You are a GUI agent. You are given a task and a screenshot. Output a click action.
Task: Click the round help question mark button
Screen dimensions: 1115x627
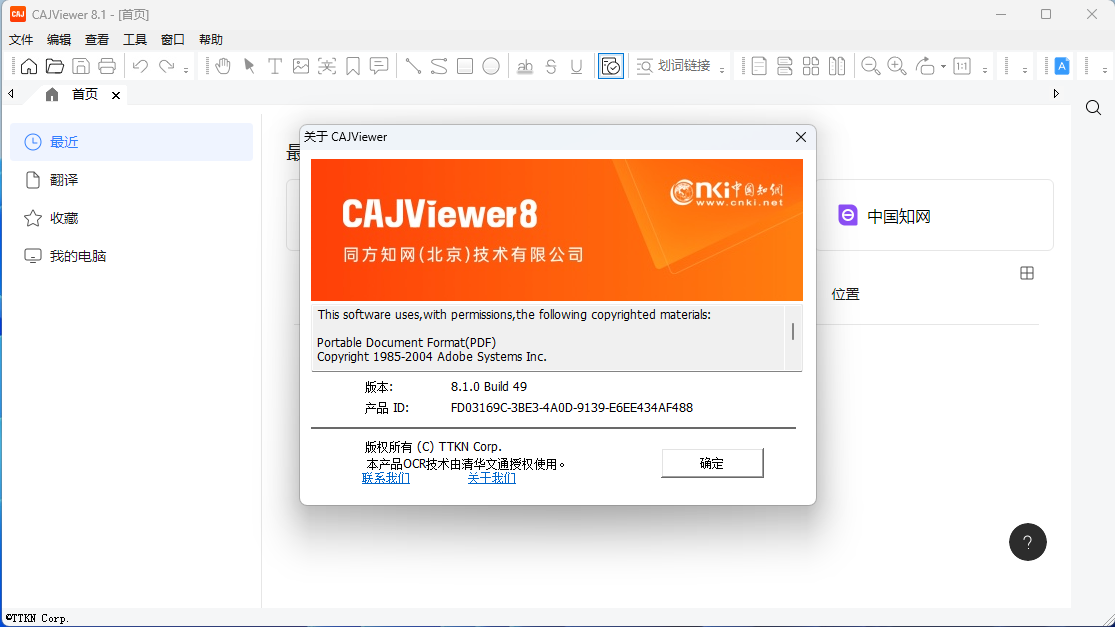pos(1028,542)
